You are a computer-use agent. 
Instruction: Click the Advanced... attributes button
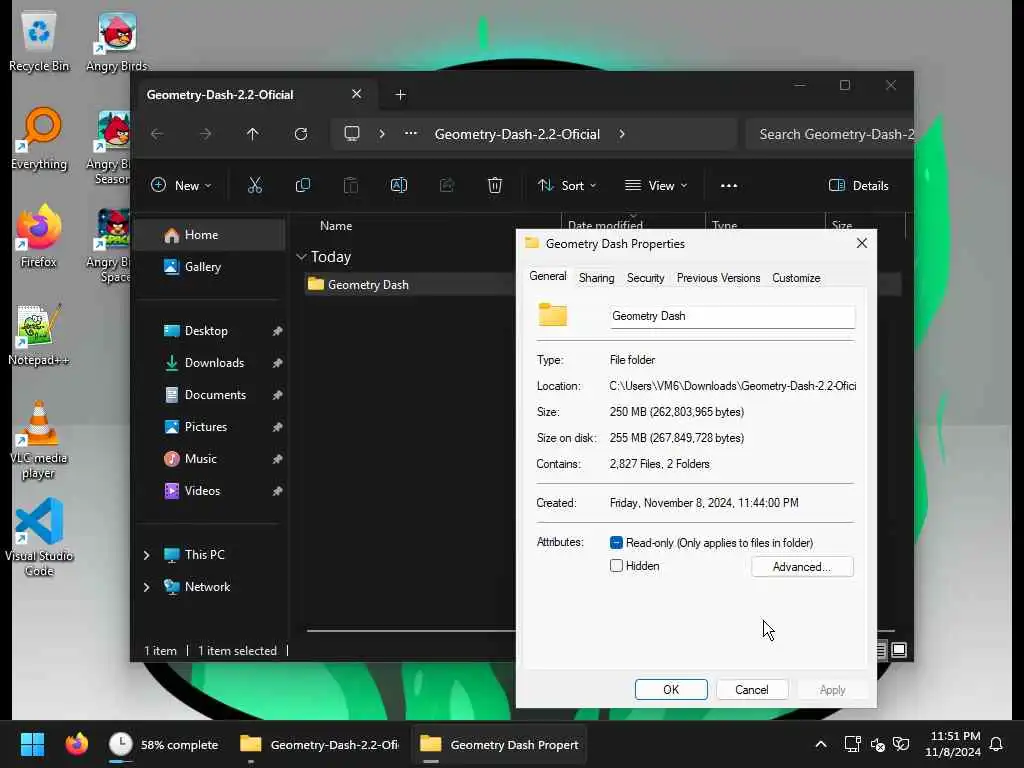point(802,567)
